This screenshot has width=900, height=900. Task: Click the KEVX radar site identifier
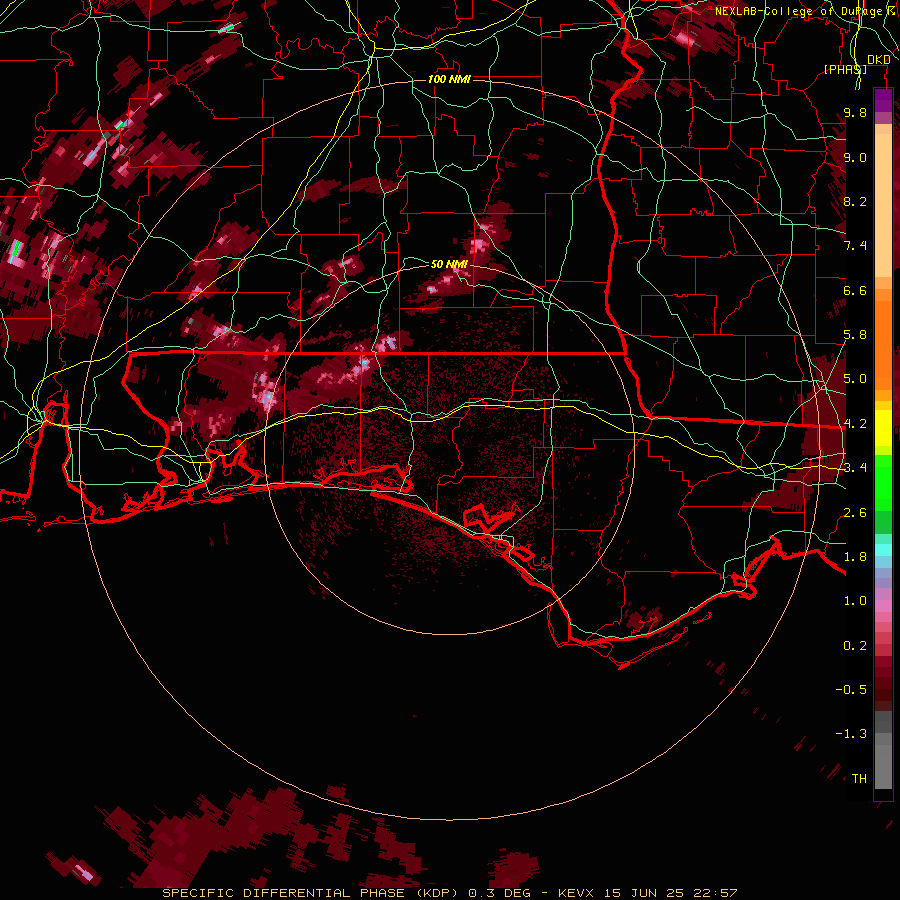[x=577, y=893]
